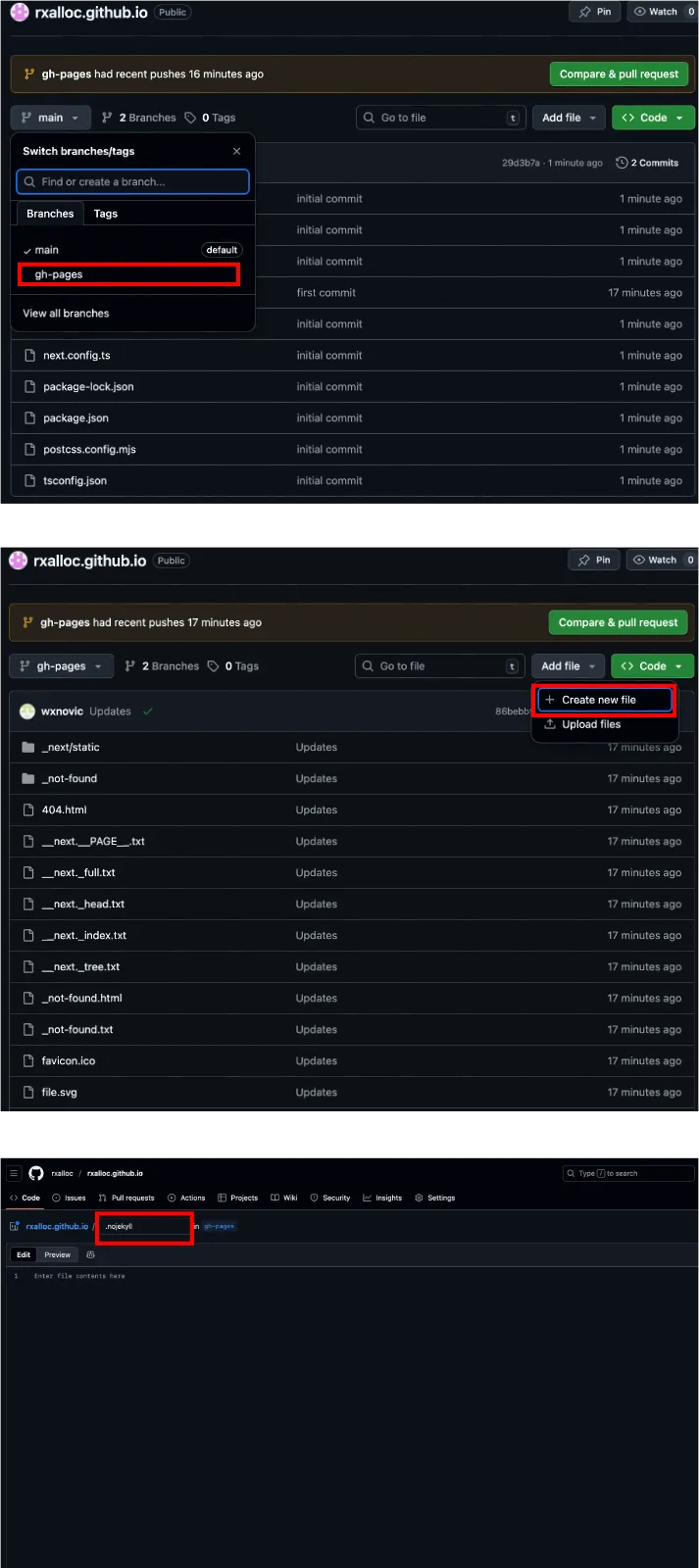Click the green check next to Updates
Viewport: 699px width, 1568px height.
pyautogui.click(x=148, y=711)
